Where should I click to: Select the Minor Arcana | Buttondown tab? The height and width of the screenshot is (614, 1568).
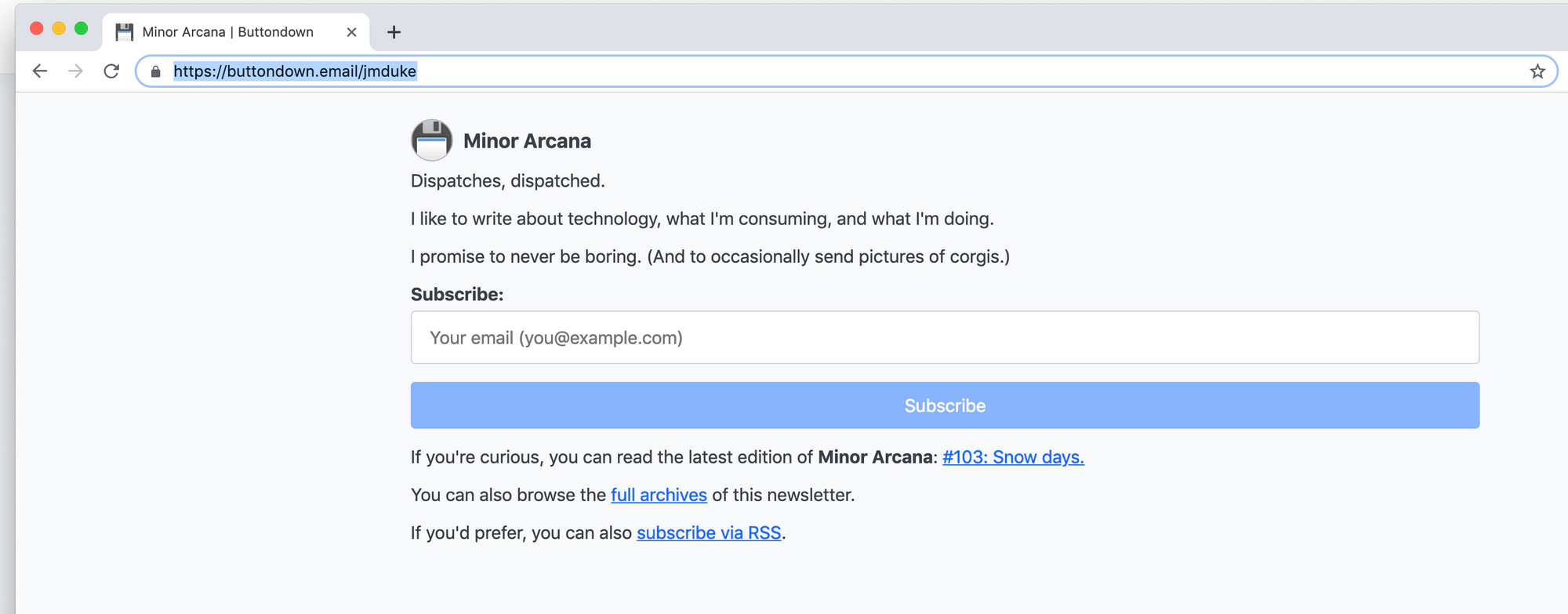[x=227, y=32]
